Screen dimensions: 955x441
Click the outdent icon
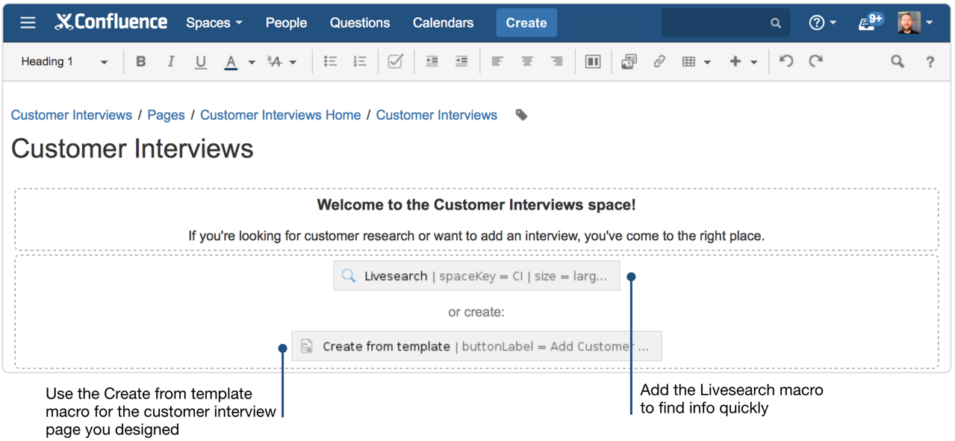coord(432,62)
